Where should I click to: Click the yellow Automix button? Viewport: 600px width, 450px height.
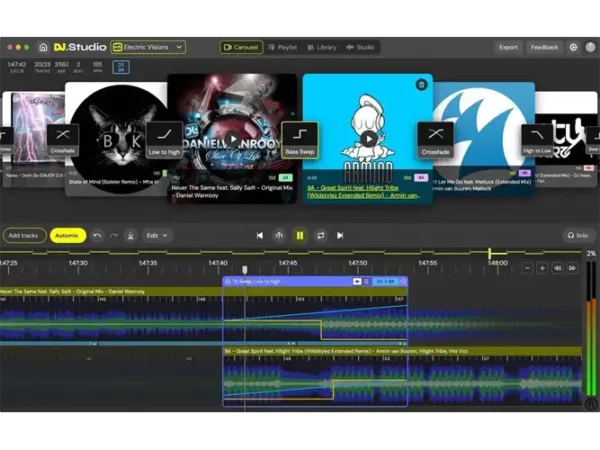click(x=67, y=235)
